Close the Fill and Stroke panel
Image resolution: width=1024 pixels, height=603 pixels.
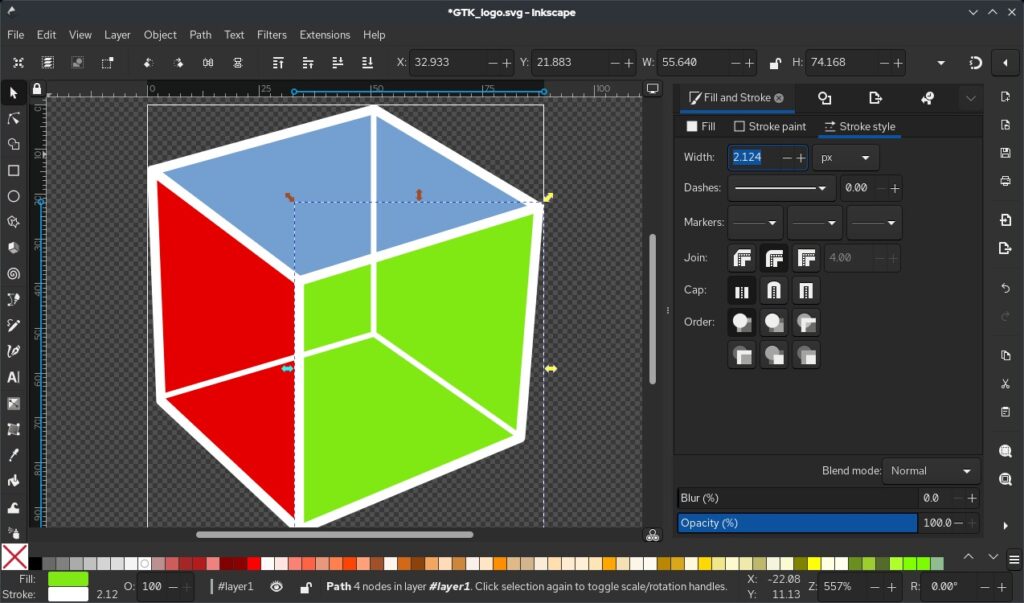click(779, 97)
